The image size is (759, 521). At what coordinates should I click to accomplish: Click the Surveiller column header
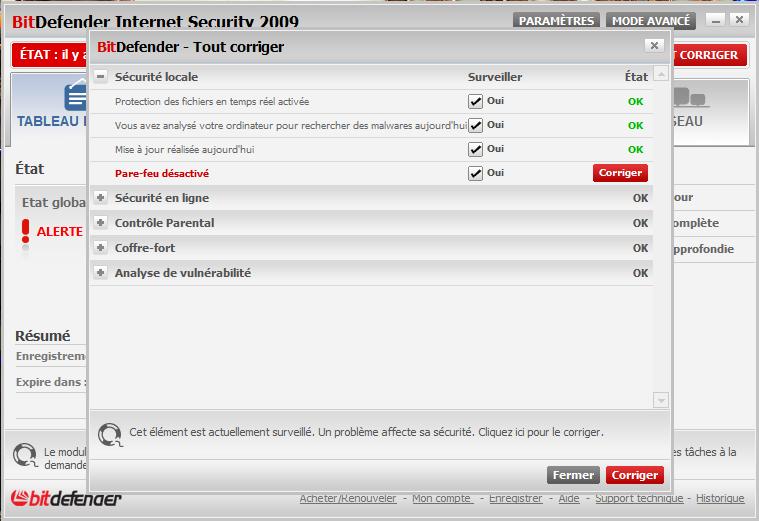click(x=495, y=77)
